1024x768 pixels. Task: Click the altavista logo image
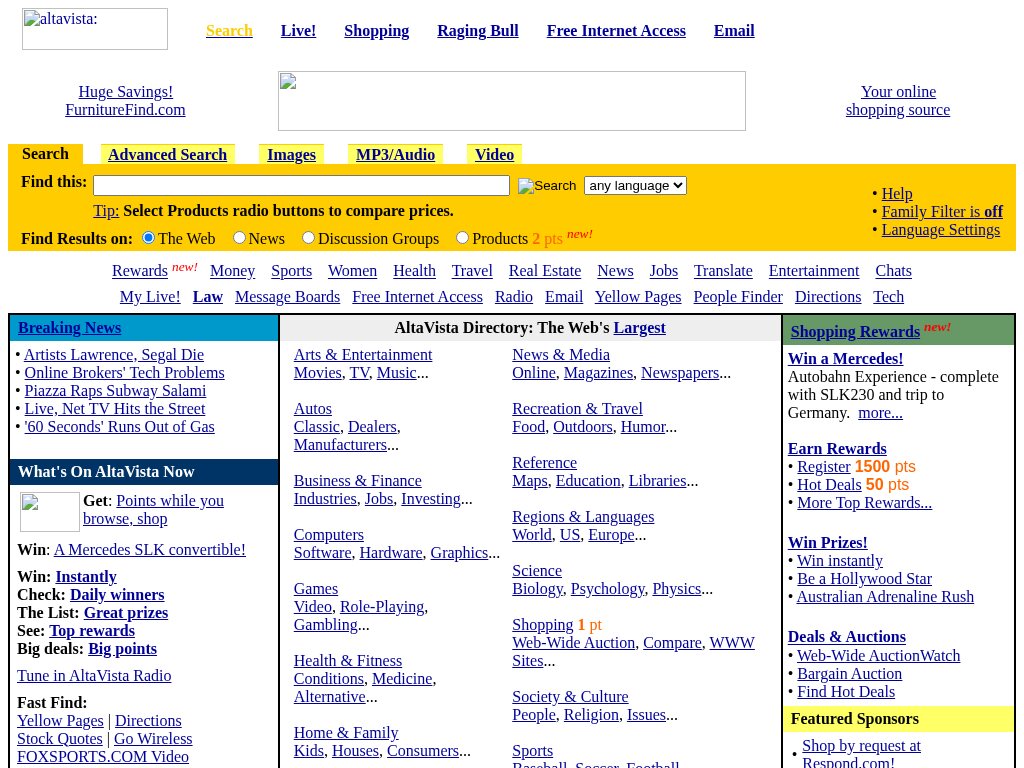click(x=95, y=29)
